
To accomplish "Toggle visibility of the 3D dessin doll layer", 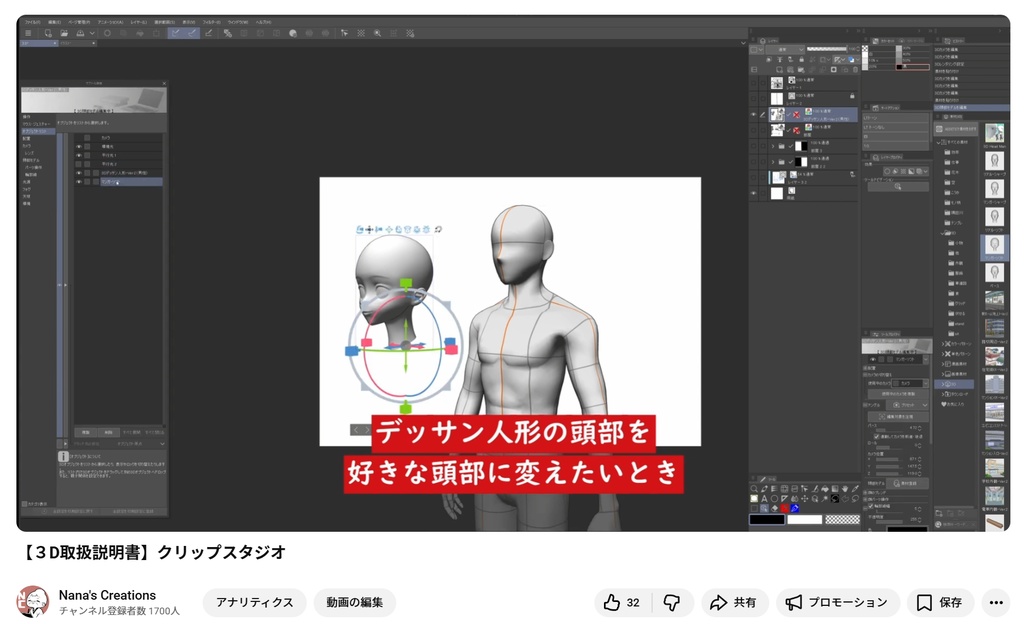I will pos(751,114).
